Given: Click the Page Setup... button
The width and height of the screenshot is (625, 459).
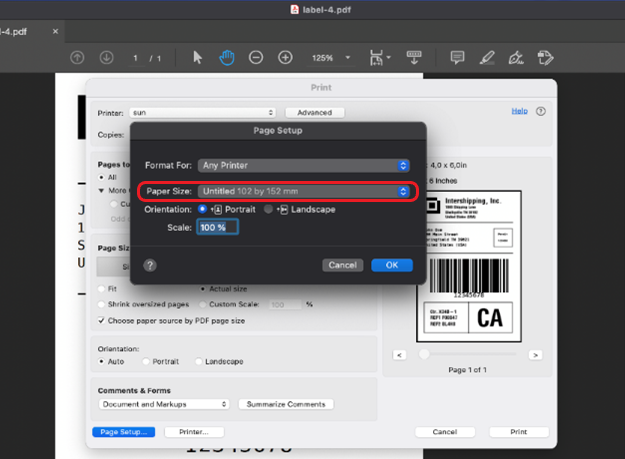Looking at the screenshot, I should point(124,432).
